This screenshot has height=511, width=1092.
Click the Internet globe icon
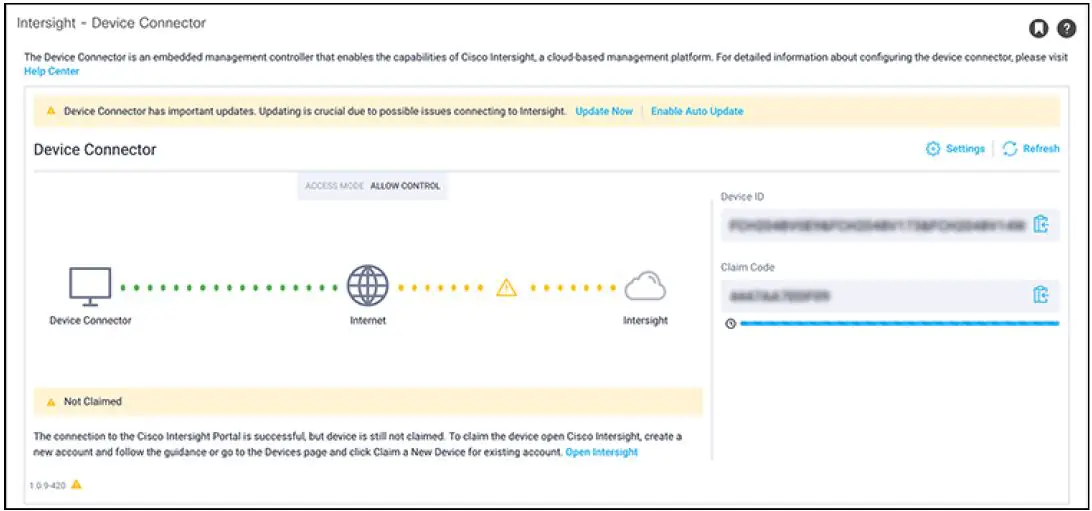(x=368, y=285)
